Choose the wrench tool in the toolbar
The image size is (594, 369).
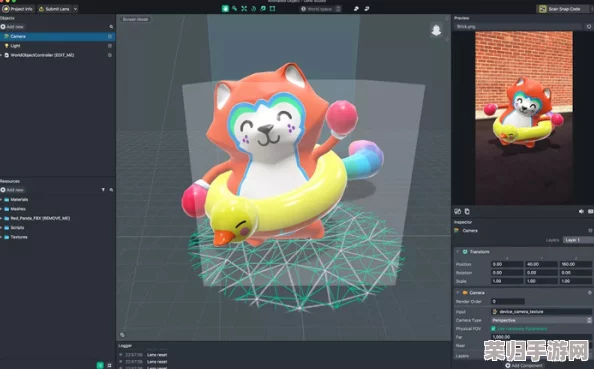pos(234,9)
